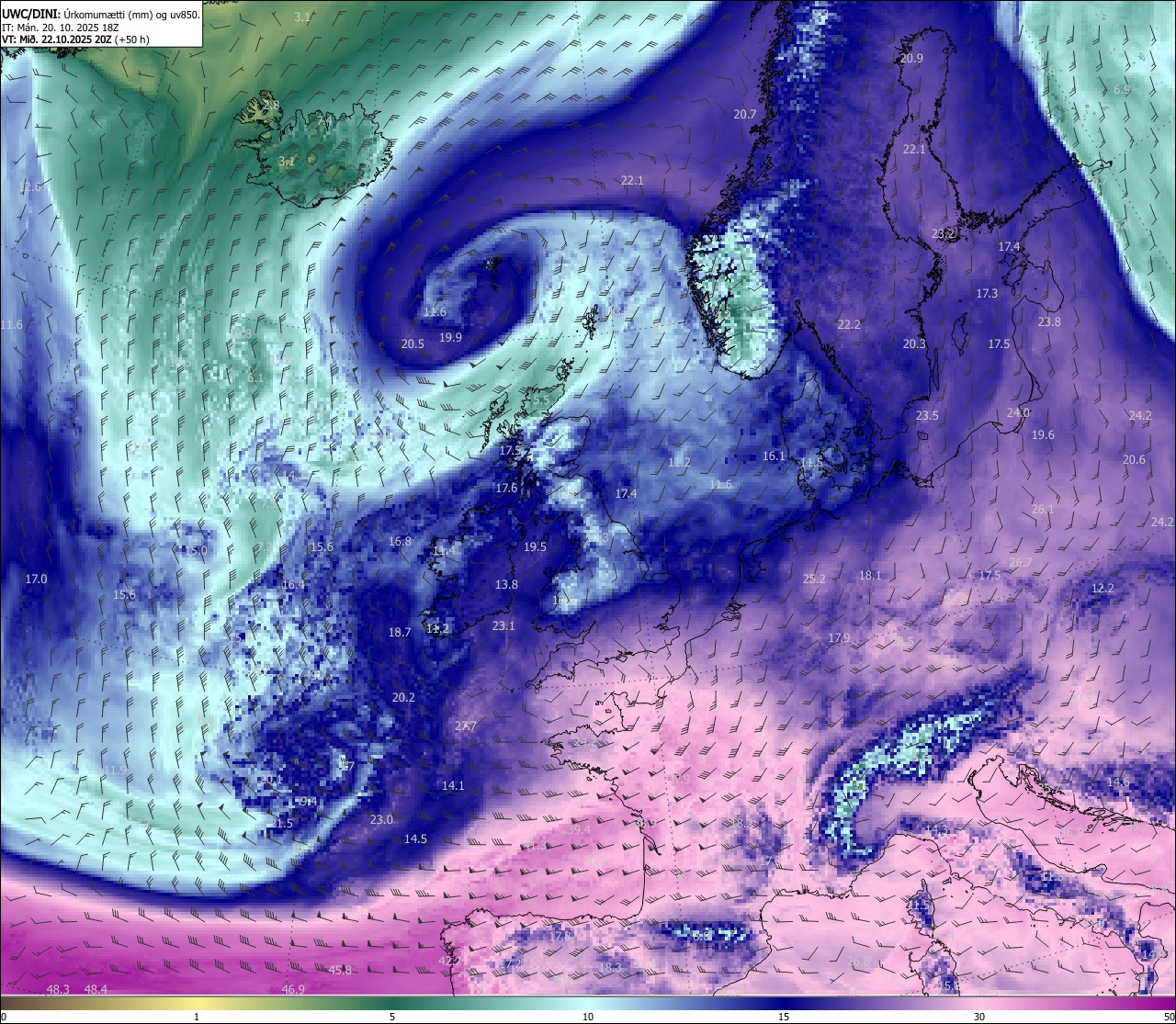Click the 17.0 value on the west Atlantic edge
This screenshot has width=1176, height=1024.
(x=36, y=579)
